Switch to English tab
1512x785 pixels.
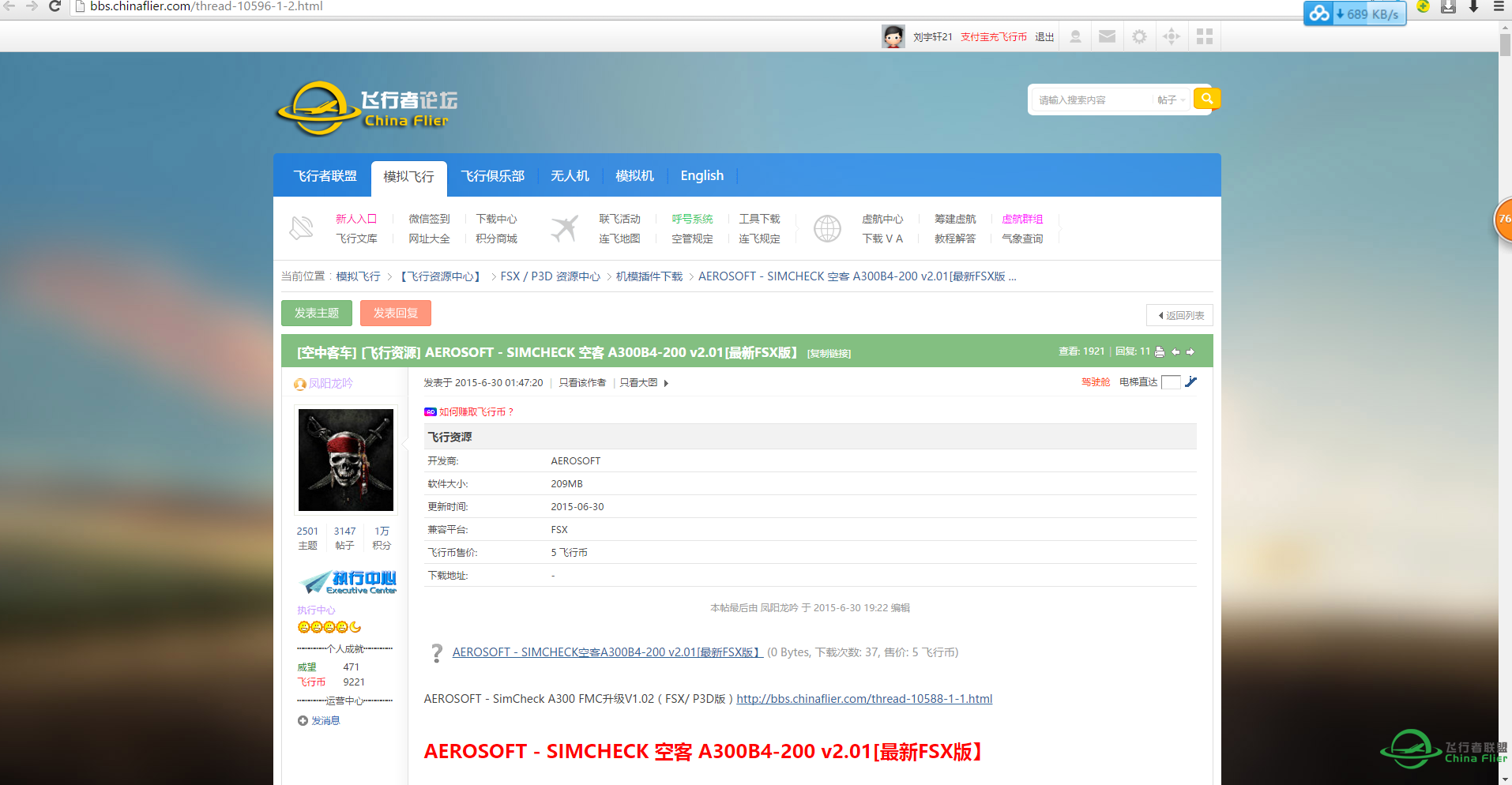click(x=702, y=175)
